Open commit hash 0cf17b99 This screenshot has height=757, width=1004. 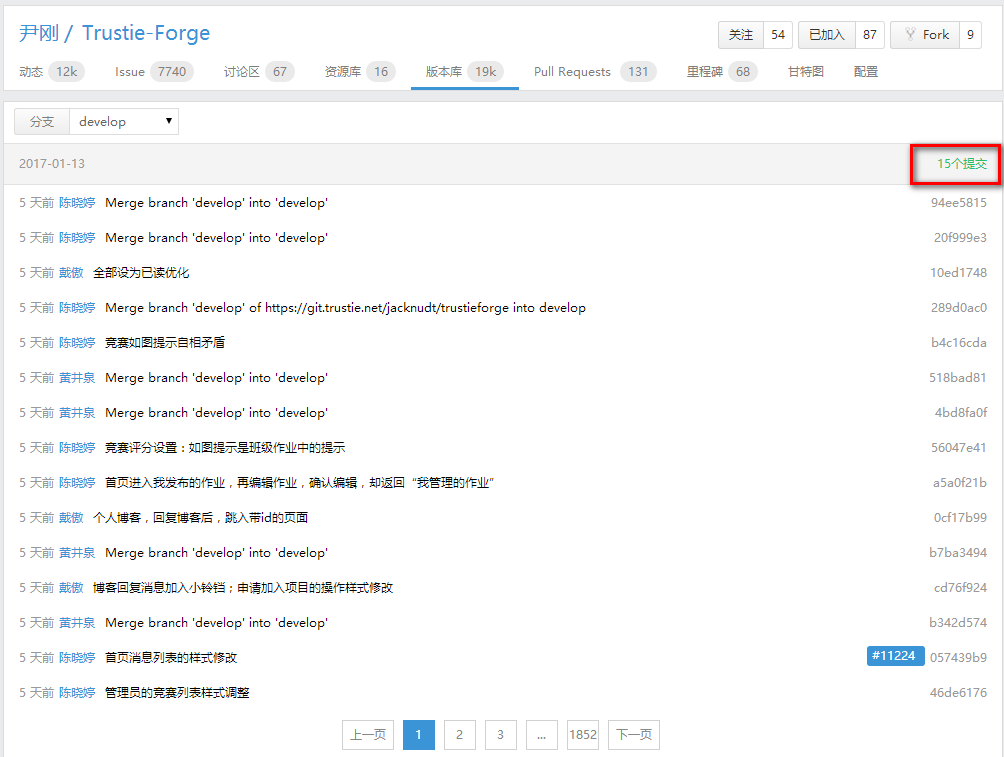[x=960, y=517]
